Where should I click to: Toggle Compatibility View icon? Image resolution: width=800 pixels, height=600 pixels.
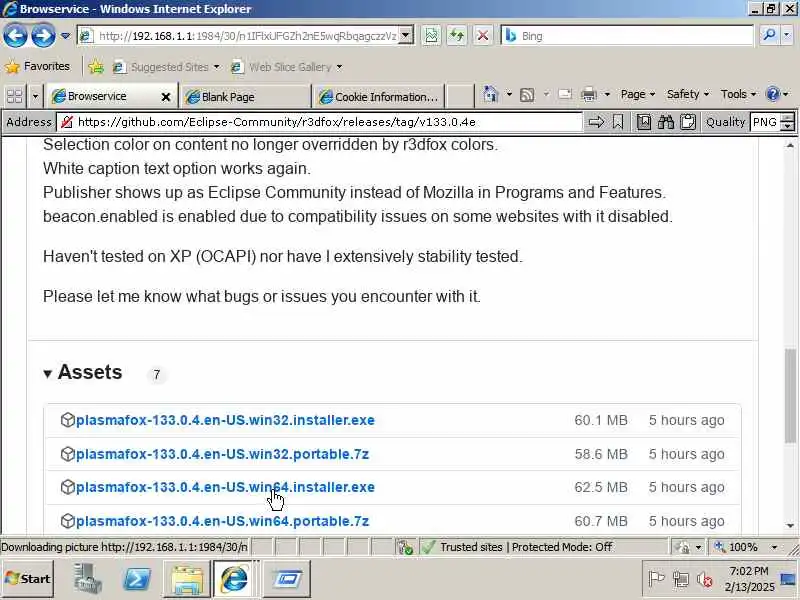[431, 36]
